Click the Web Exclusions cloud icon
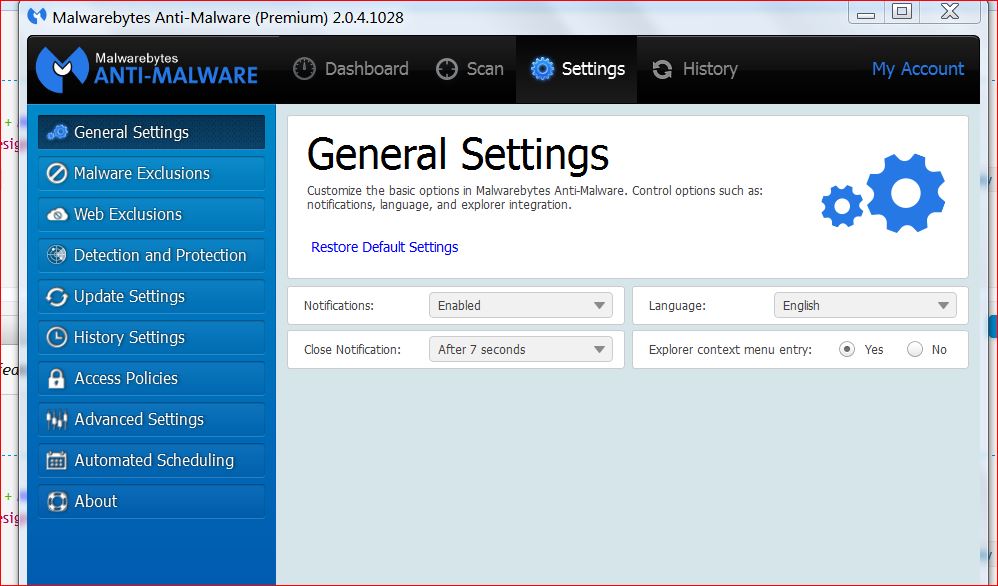This screenshot has width=998, height=586. 57,214
